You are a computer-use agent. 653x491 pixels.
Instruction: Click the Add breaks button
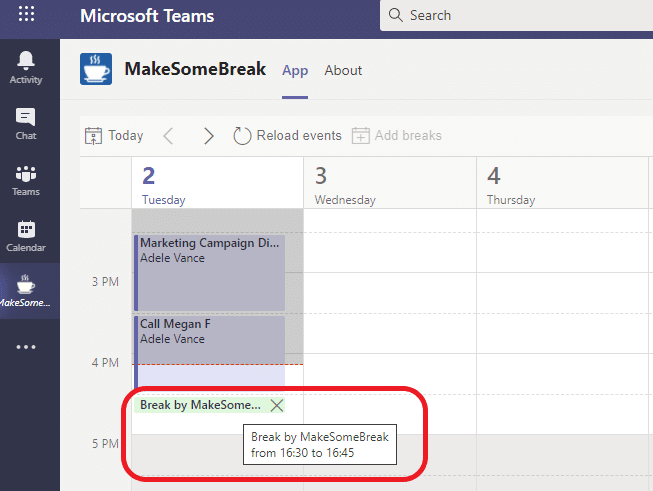click(397, 136)
